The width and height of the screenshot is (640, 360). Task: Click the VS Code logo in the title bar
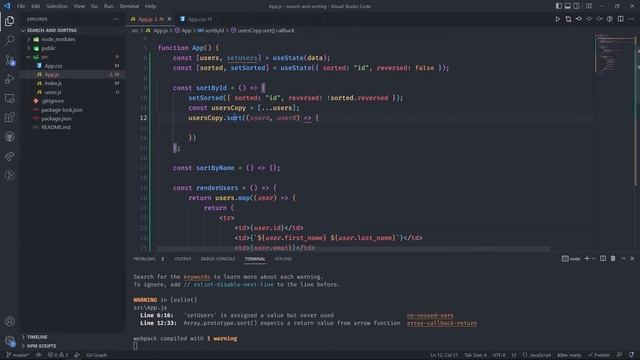[7, 6]
